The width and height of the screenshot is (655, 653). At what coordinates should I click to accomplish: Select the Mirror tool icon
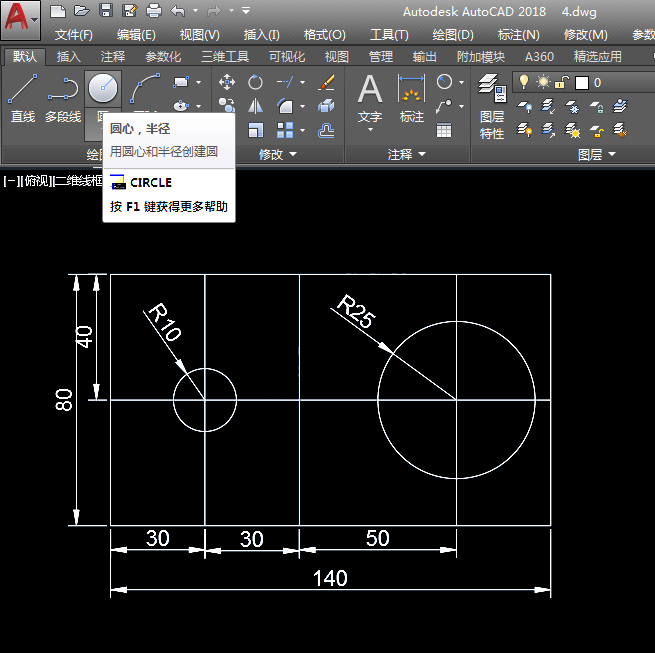(x=256, y=106)
